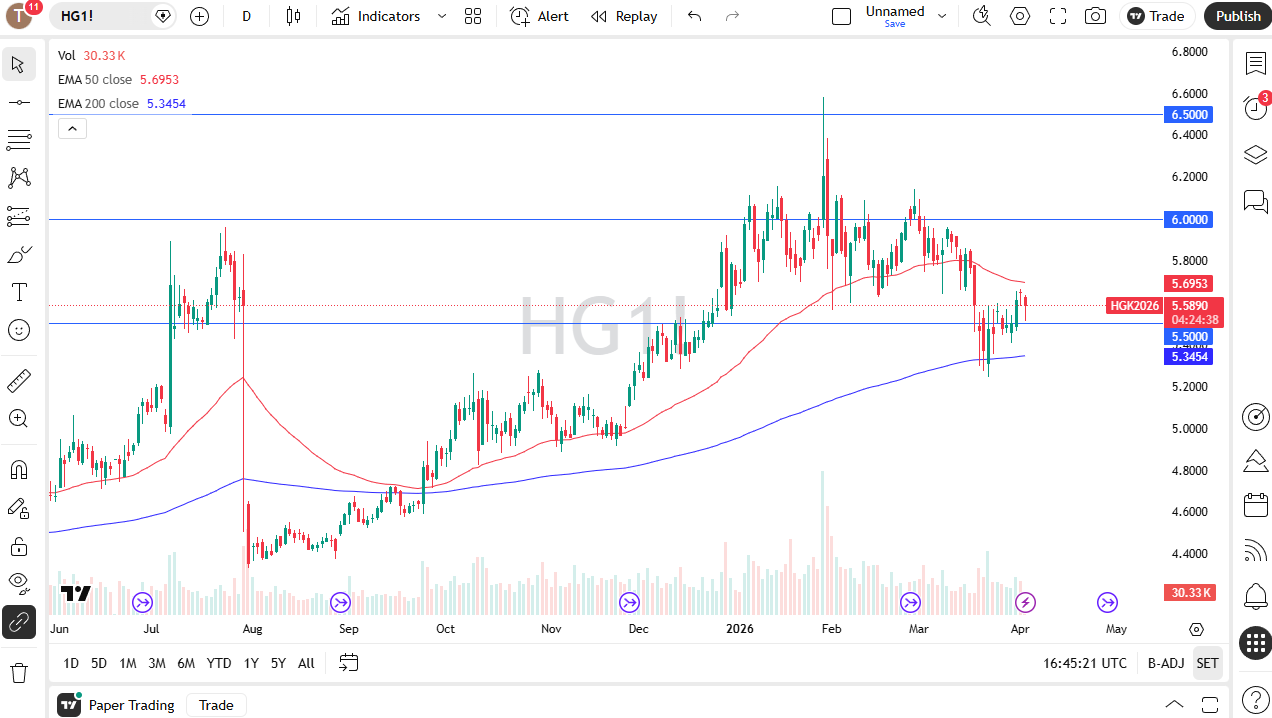Expand the layout name dropdown arrow
Image resolution: width=1272 pixels, height=718 pixels.
(x=942, y=16)
